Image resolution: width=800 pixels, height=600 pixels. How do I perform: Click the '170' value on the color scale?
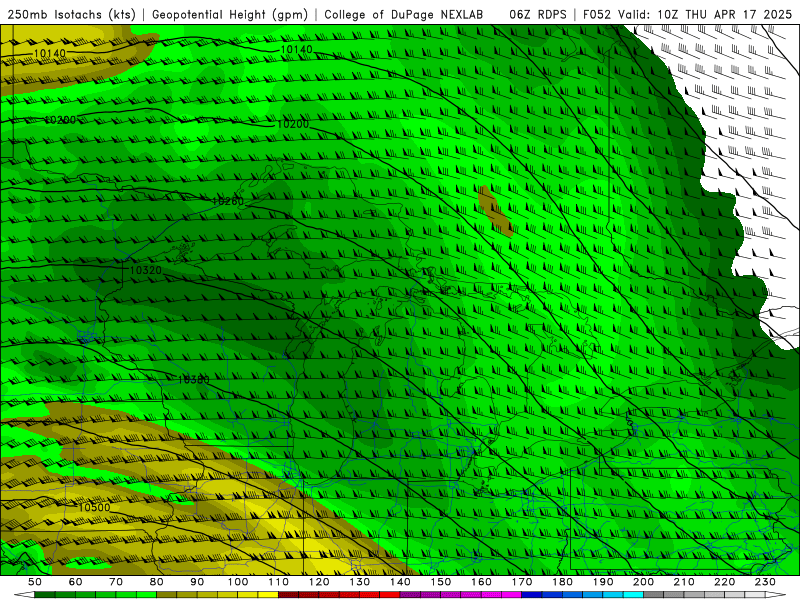click(x=522, y=582)
